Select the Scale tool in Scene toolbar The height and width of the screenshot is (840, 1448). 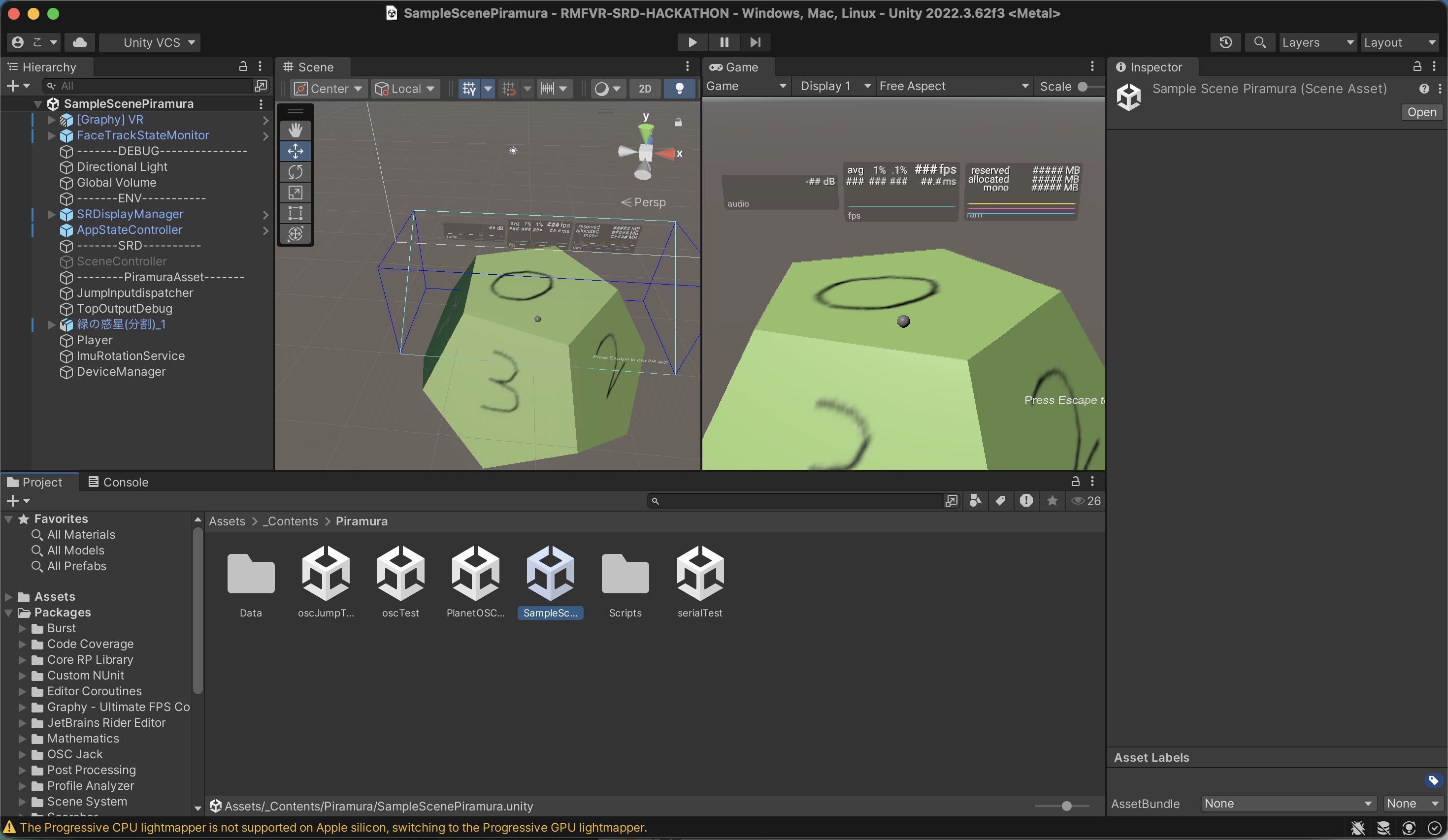coord(296,193)
